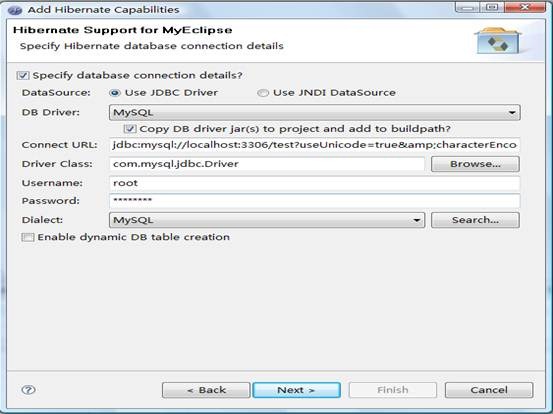Close the dialog with the red X
Screen dimensions: 553x414
click(x=525, y=7)
